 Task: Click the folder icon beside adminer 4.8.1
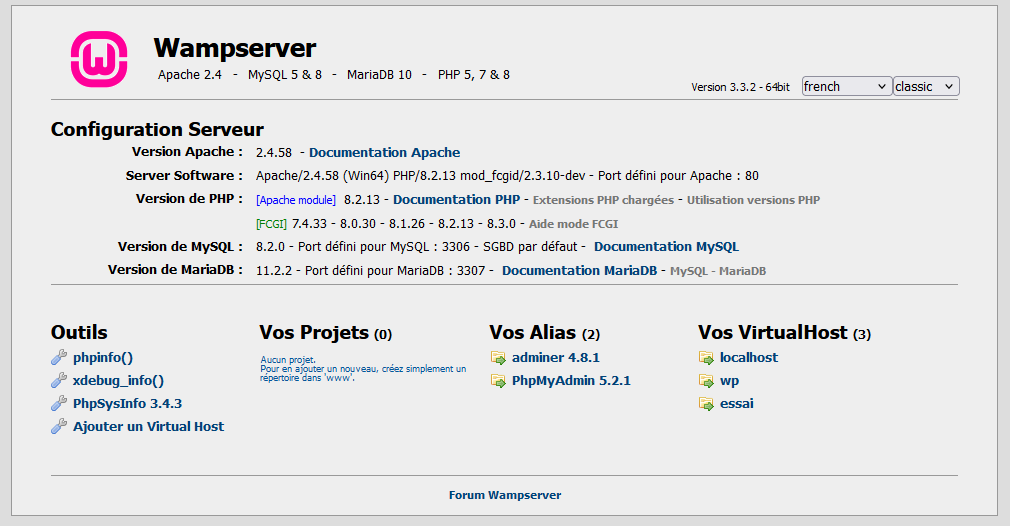(498, 357)
